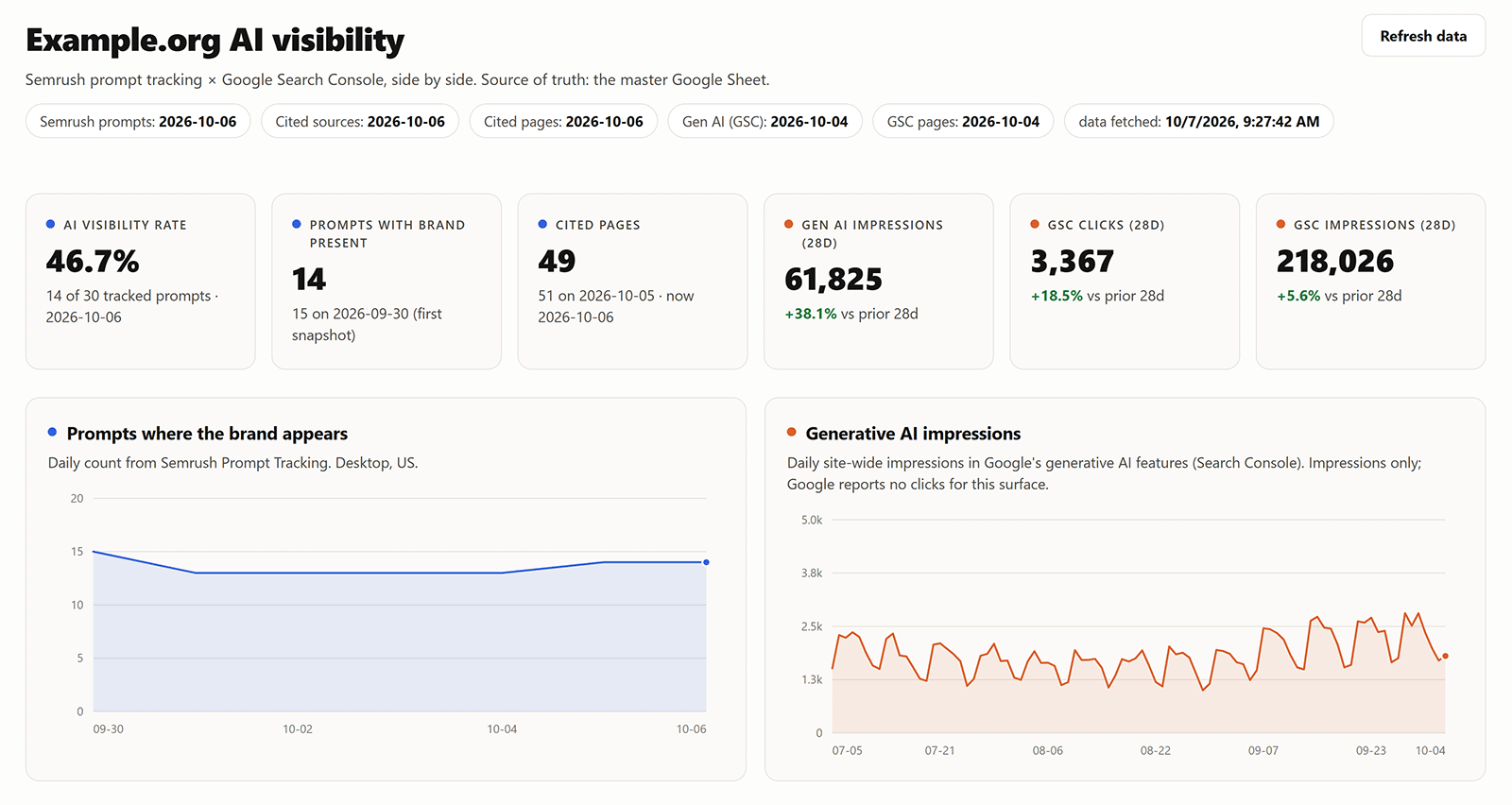Image resolution: width=1512 pixels, height=805 pixels.
Task: Click the +5.6% vs prior 28d text
Action: tap(1339, 296)
